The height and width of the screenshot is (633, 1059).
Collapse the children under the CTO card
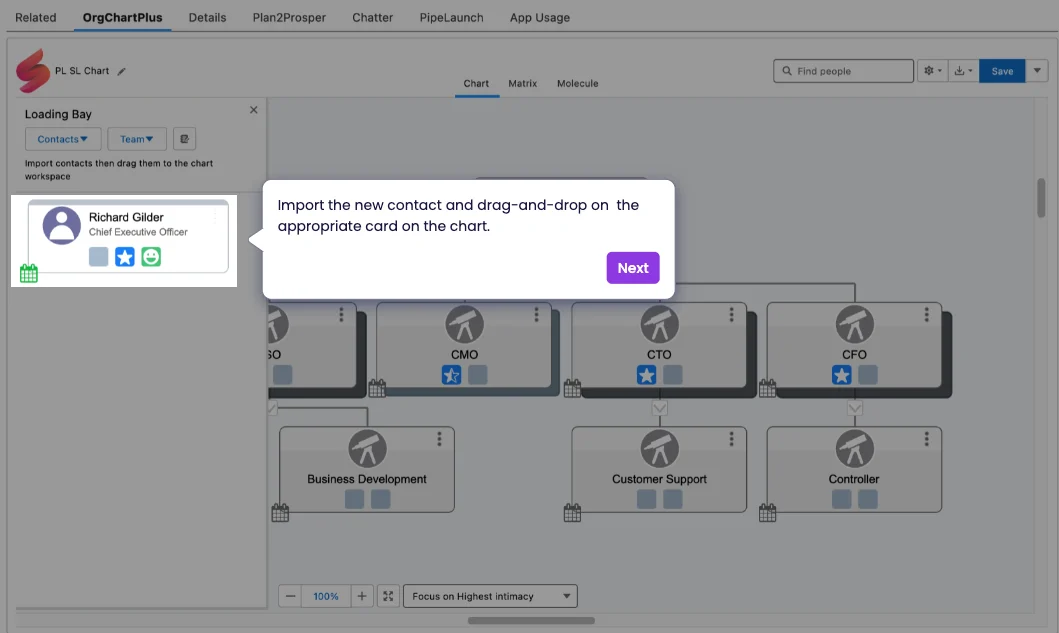(x=659, y=408)
